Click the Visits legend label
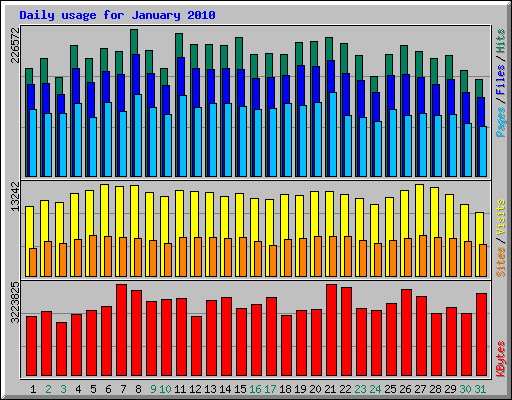Image resolution: width=512 pixels, height=400 pixels. (x=501, y=218)
